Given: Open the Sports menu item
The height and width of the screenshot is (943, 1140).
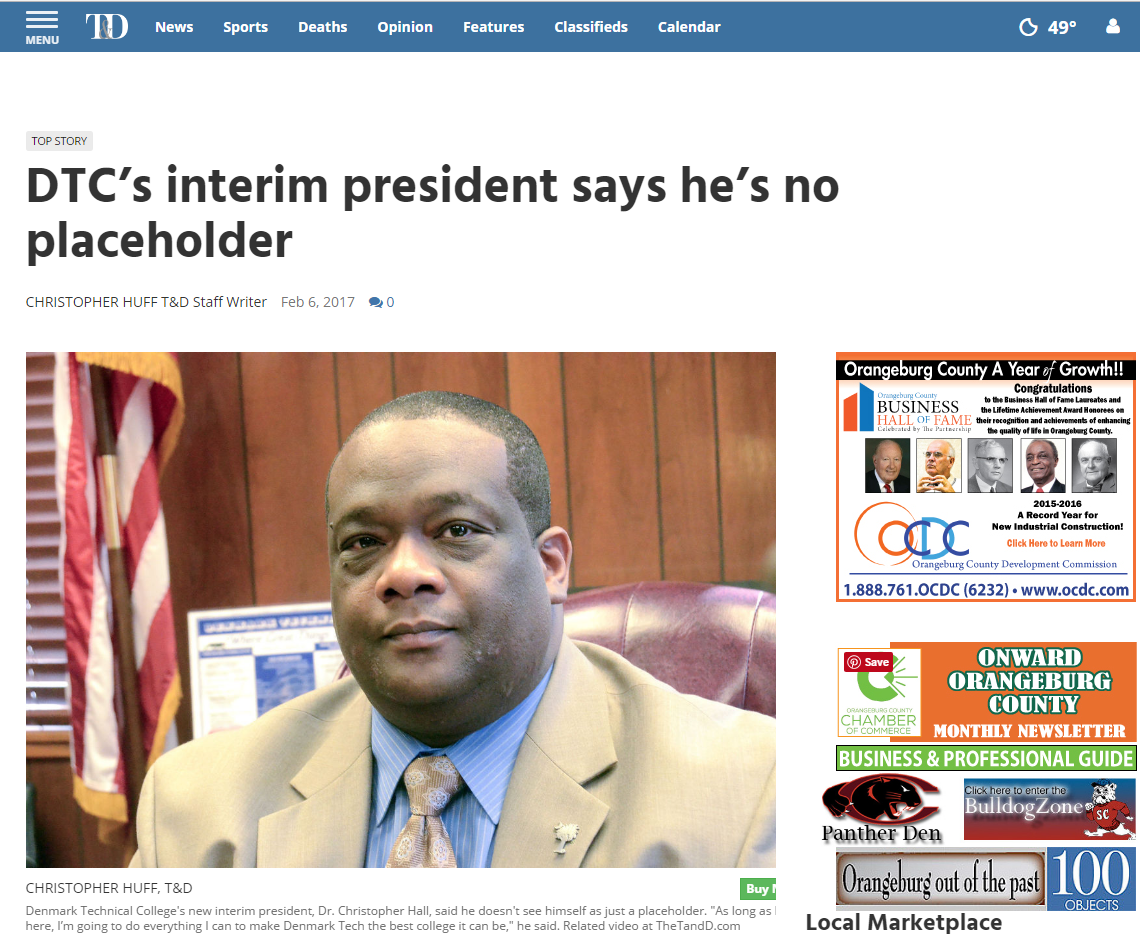Looking at the screenshot, I should [245, 27].
